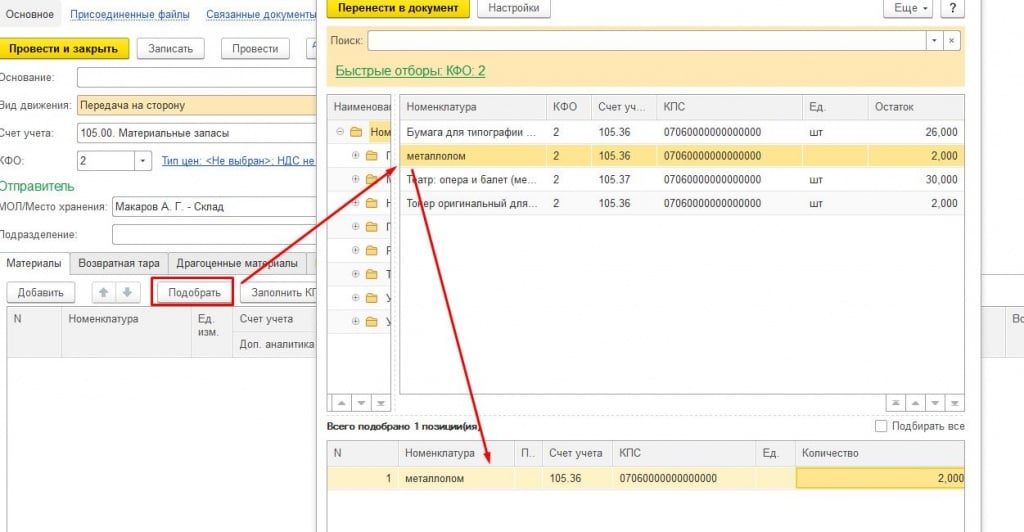
Task: Open the search history dropdown arrow
Action: tap(934, 41)
